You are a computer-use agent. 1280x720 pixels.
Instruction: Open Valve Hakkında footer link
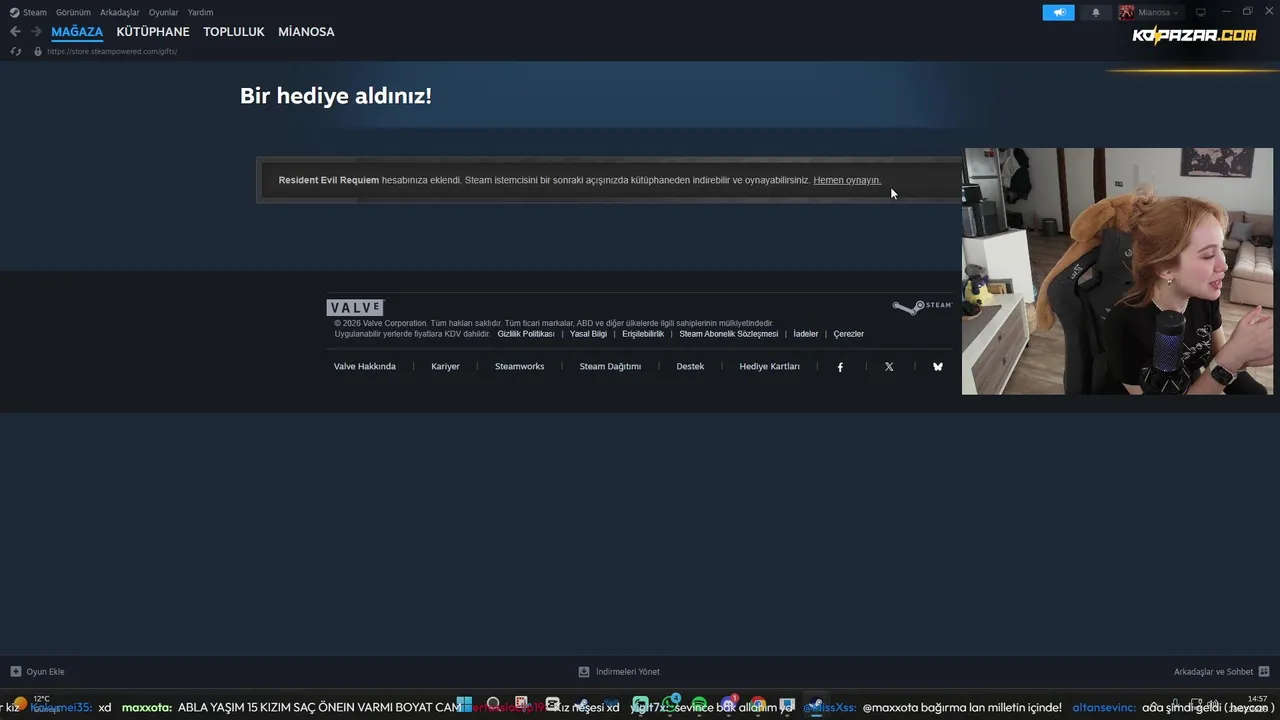(365, 367)
